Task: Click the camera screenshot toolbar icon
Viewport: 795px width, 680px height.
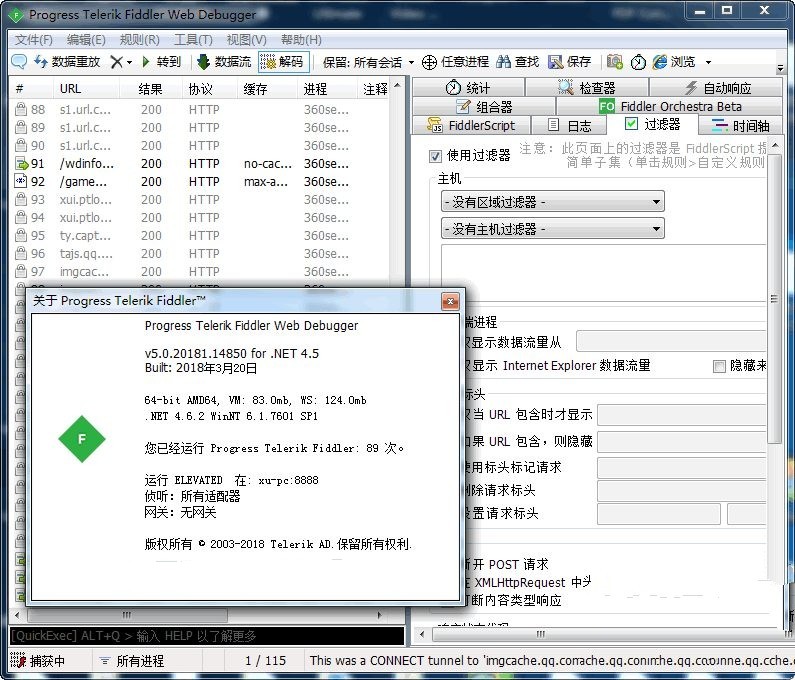Action: tap(615, 62)
